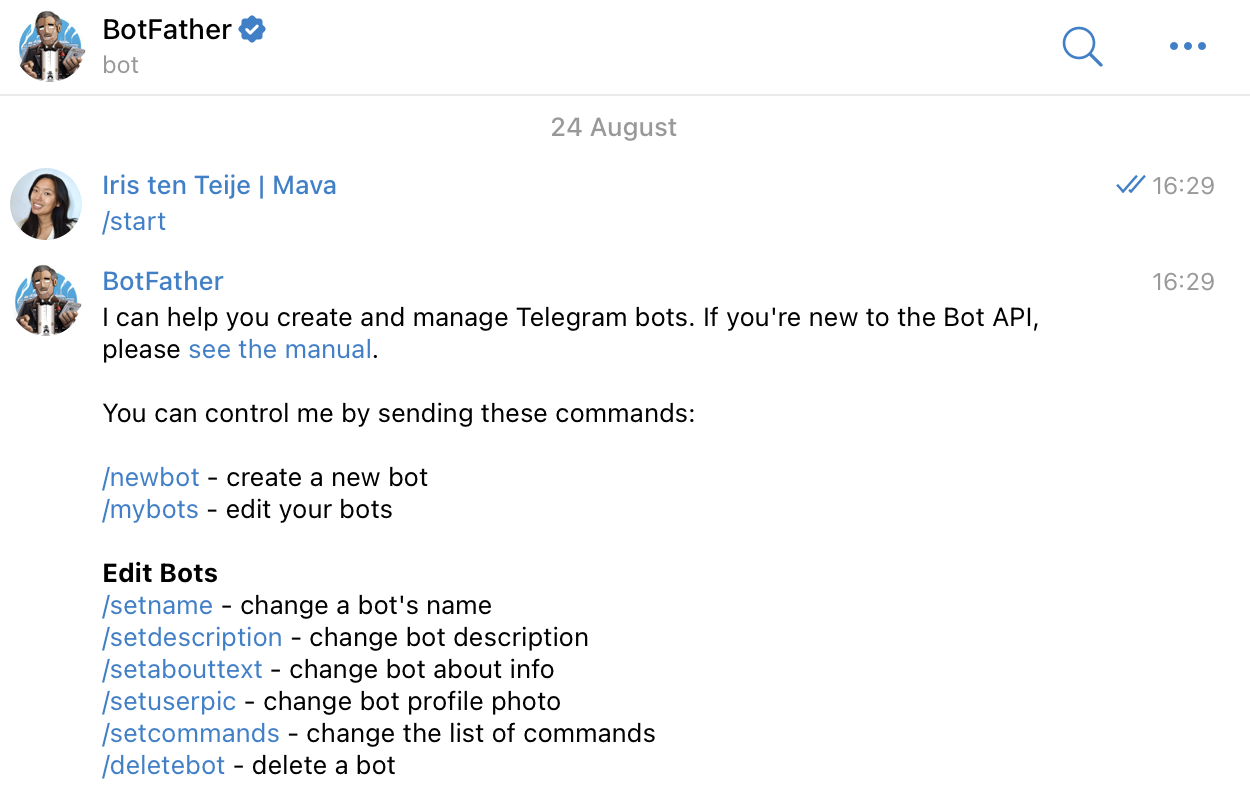Run the /newbot command
Screen dimensions: 1250x804
tap(150, 477)
